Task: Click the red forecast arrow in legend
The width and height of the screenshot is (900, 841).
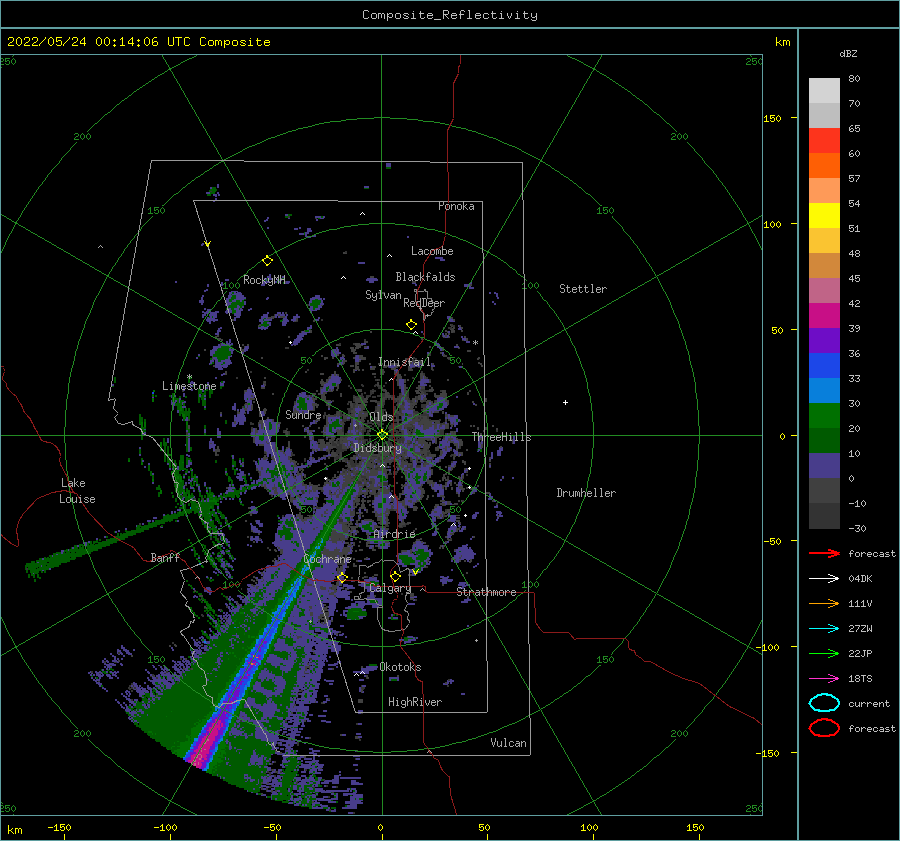Action: [x=824, y=553]
